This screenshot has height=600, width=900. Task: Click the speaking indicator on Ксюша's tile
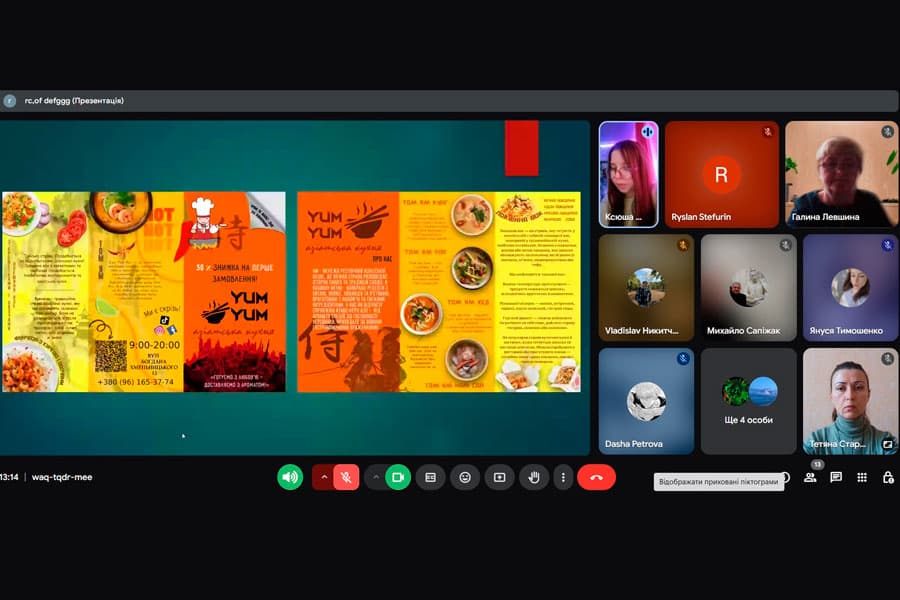647,131
